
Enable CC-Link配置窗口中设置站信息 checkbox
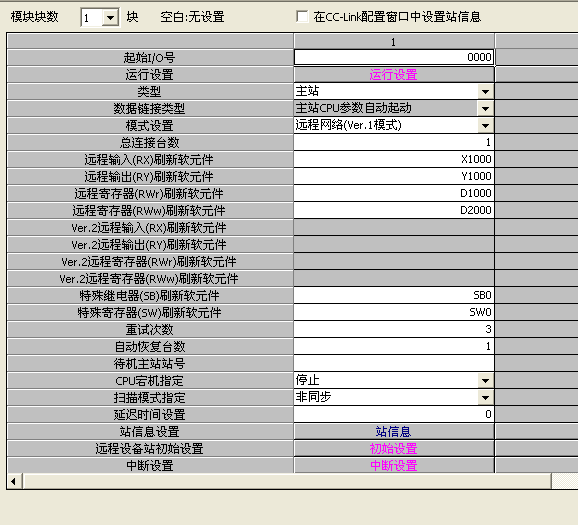[302, 17]
